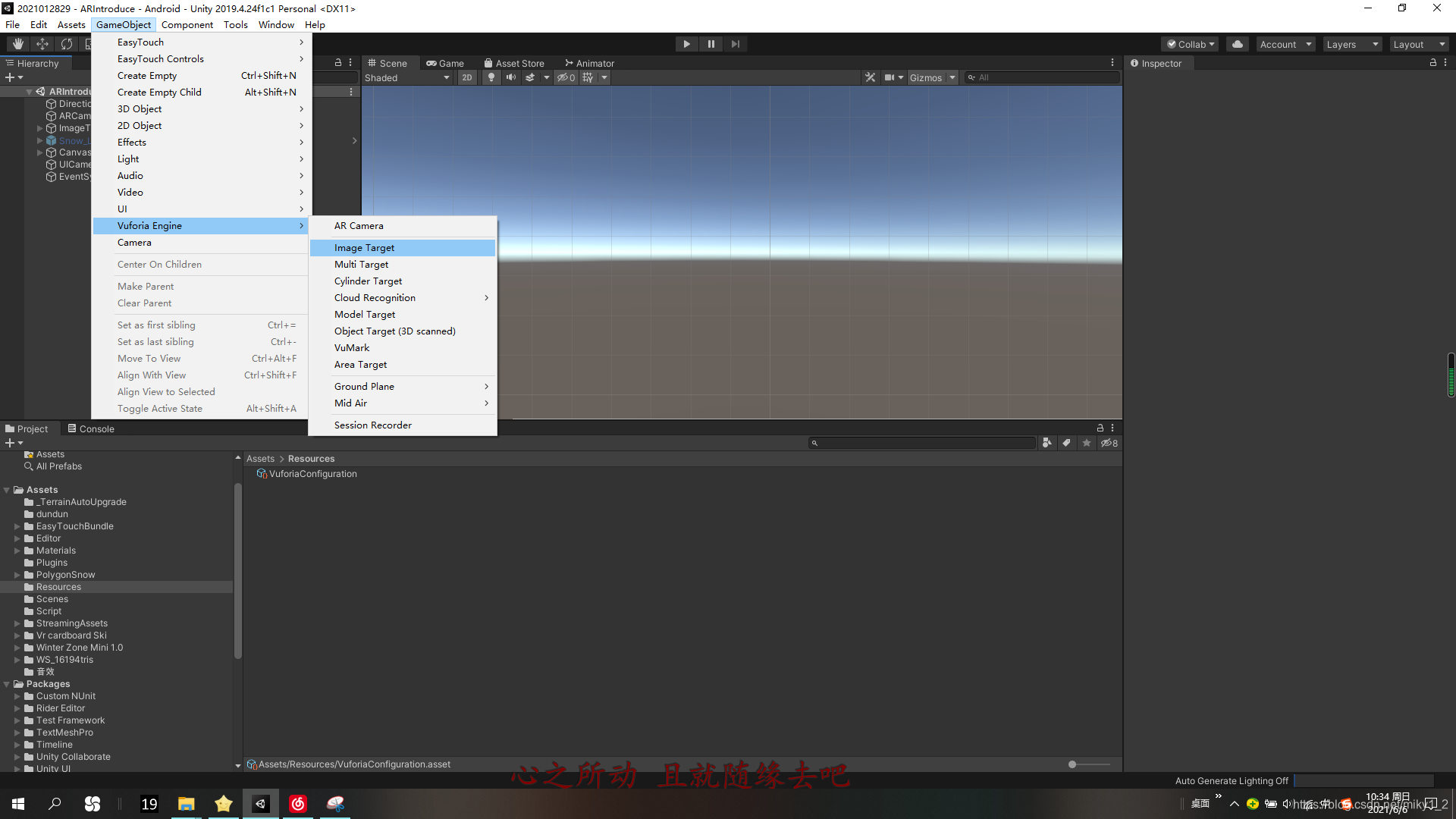Collapse the Packages tree

(x=7, y=684)
